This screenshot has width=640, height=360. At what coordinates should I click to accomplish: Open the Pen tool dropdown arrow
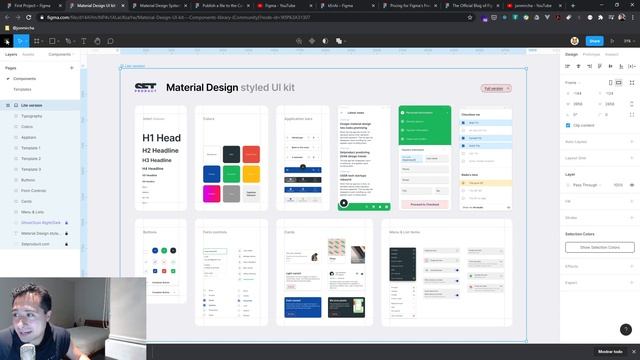tap(74, 42)
